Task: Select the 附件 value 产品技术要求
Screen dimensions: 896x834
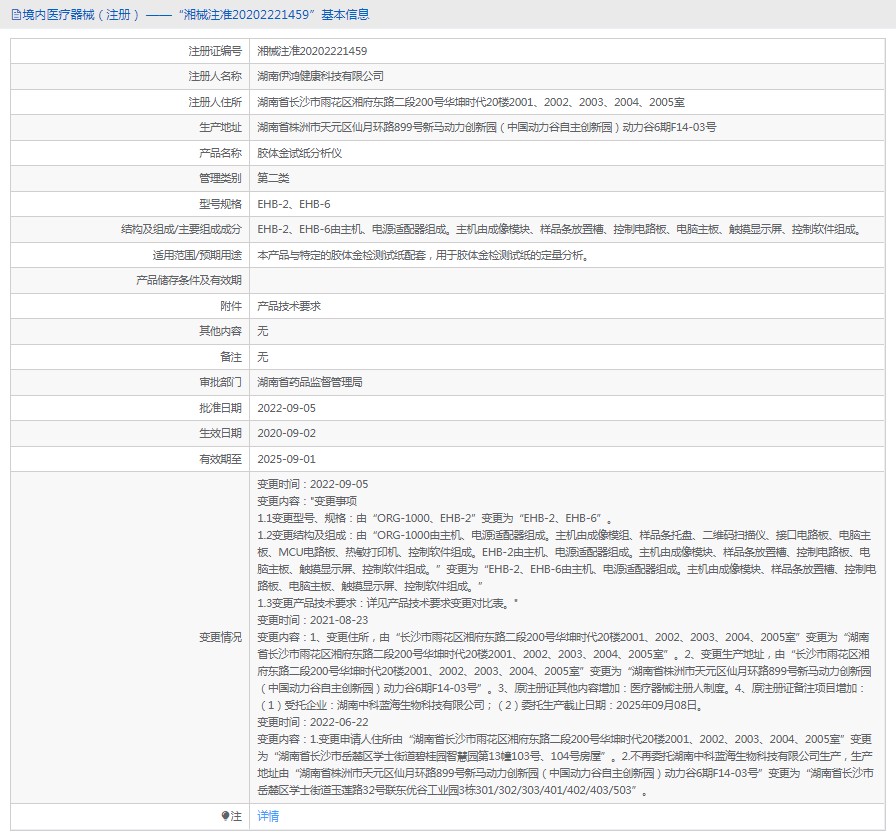Action: [x=289, y=306]
